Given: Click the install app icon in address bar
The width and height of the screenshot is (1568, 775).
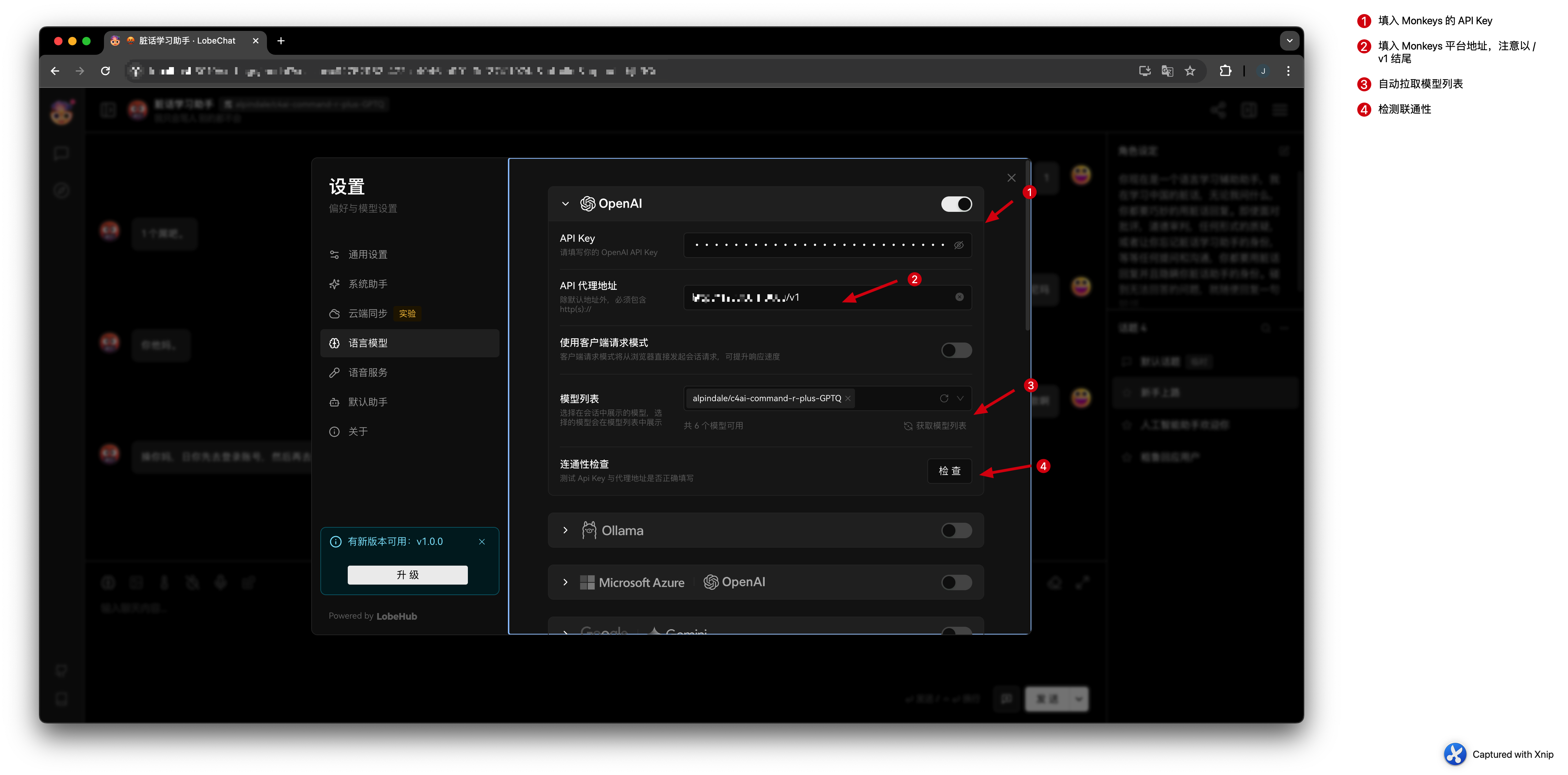Looking at the screenshot, I should [x=1144, y=71].
